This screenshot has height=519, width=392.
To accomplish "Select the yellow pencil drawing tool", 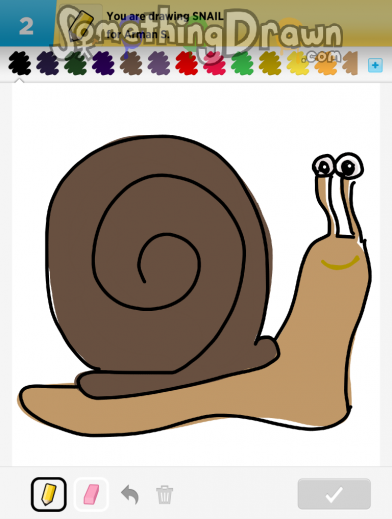I will 49,494.
